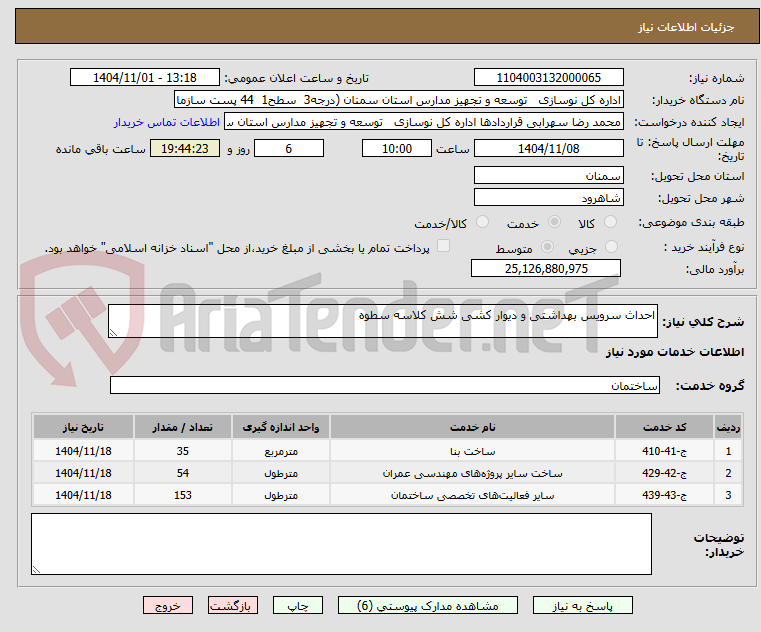Select the جزیی purchase type radio

click(612, 247)
